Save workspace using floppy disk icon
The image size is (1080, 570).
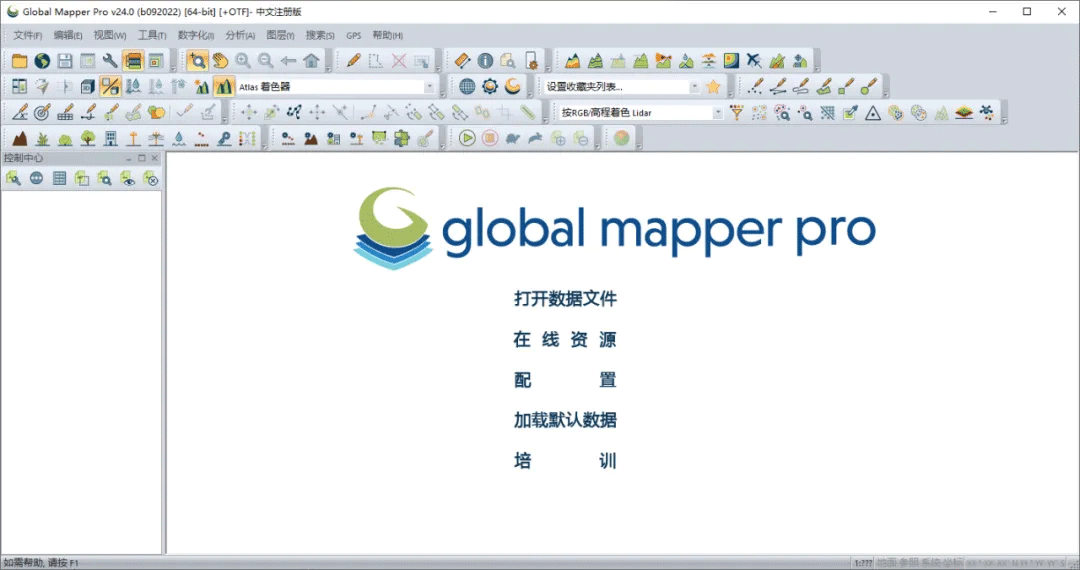point(65,61)
